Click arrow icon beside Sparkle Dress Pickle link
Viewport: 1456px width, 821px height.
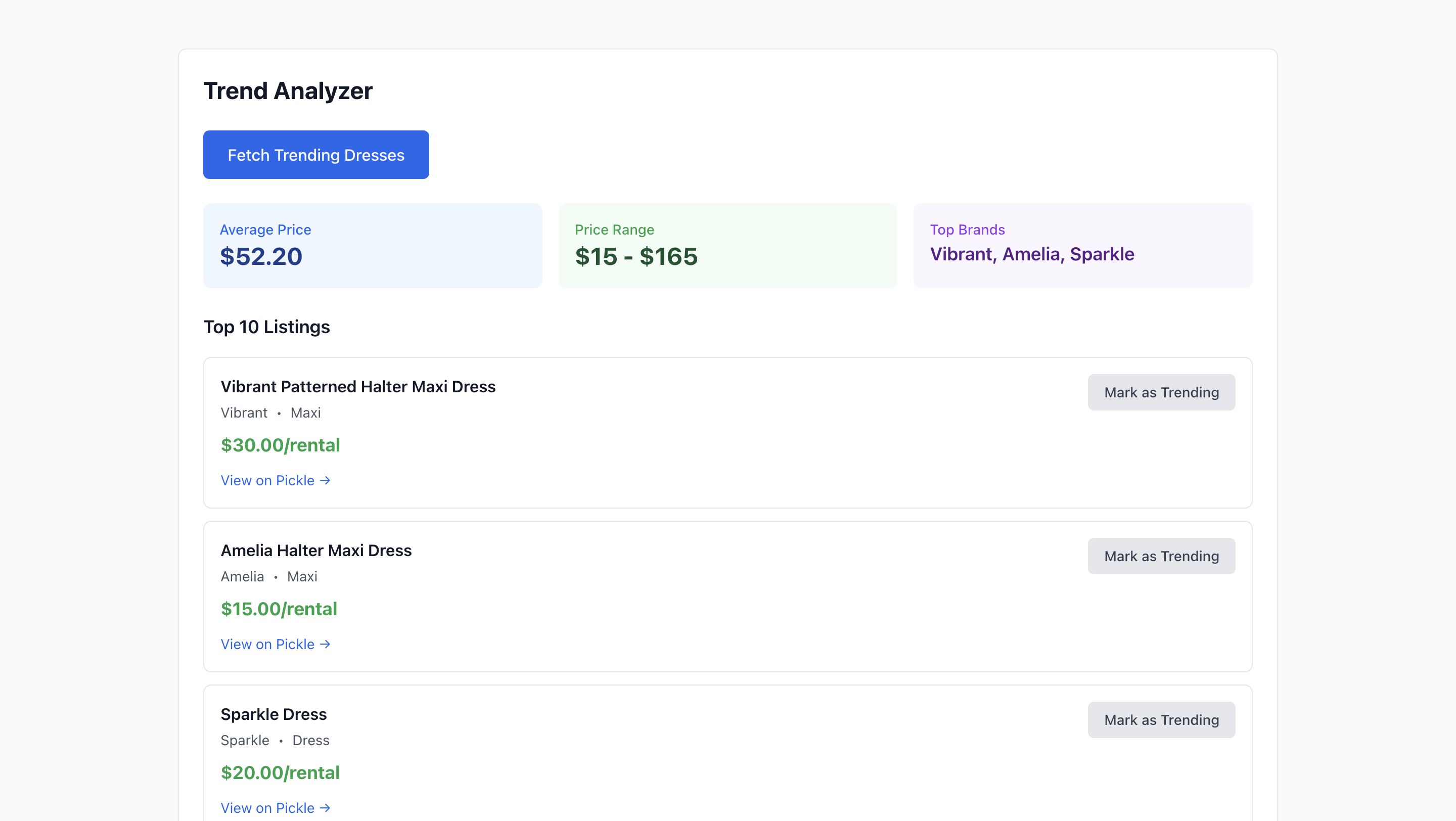click(325, 807)
